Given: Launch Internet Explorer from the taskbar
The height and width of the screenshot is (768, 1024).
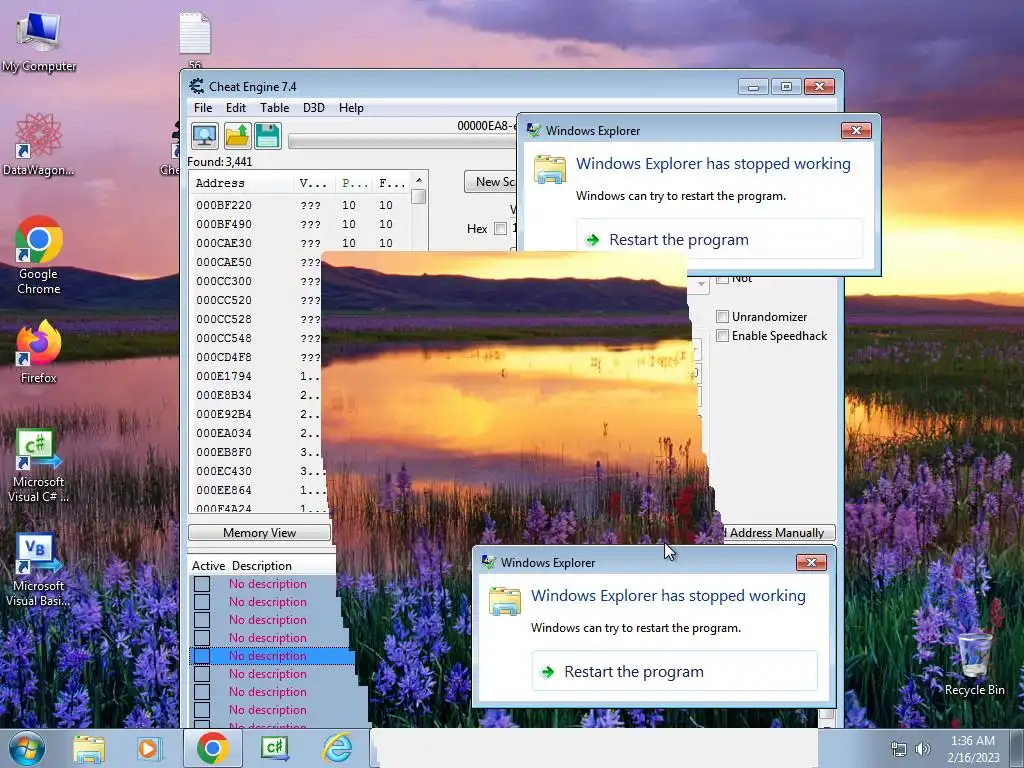Looking at the screenshot, I should click(x=338, y=748).
